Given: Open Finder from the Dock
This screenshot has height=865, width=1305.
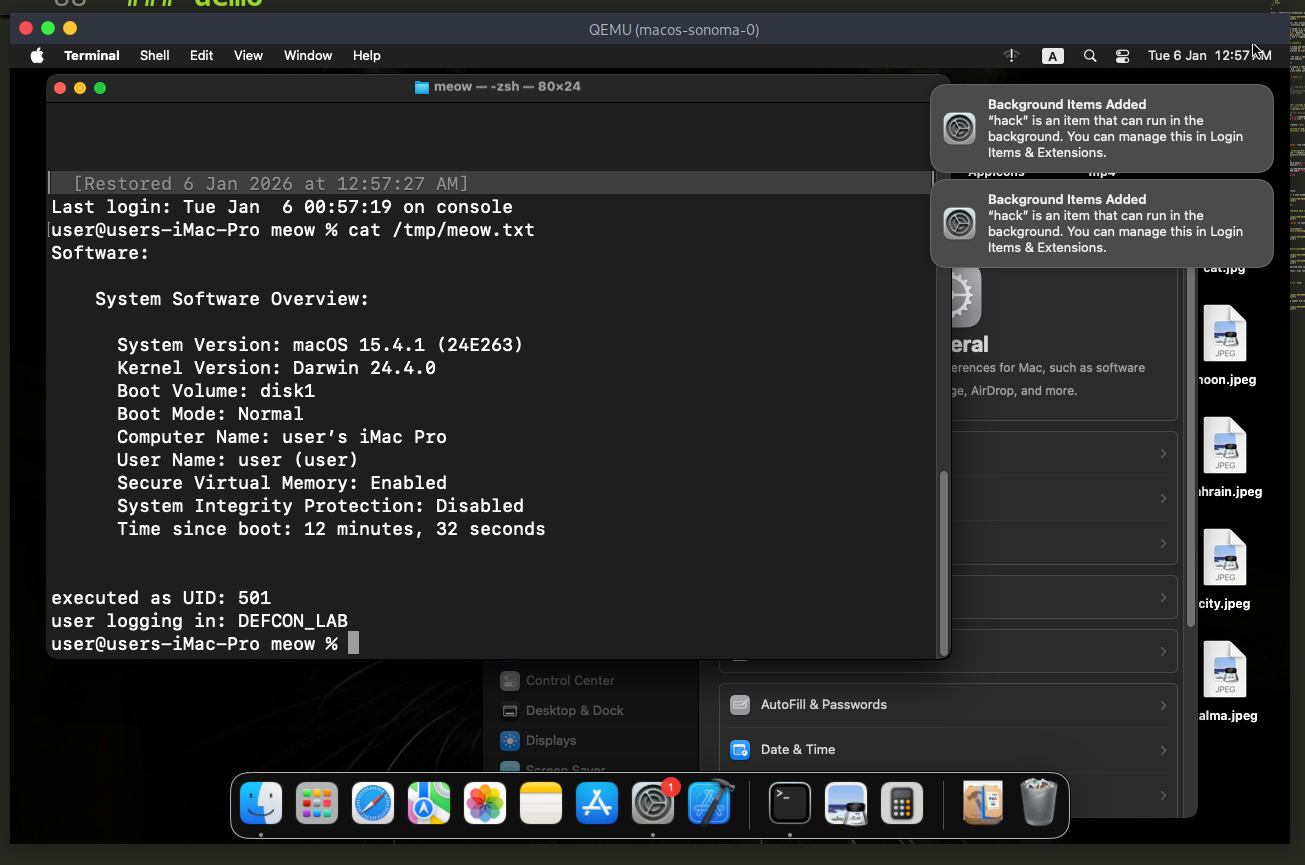Looking at the screenshot, I should 261,804.
